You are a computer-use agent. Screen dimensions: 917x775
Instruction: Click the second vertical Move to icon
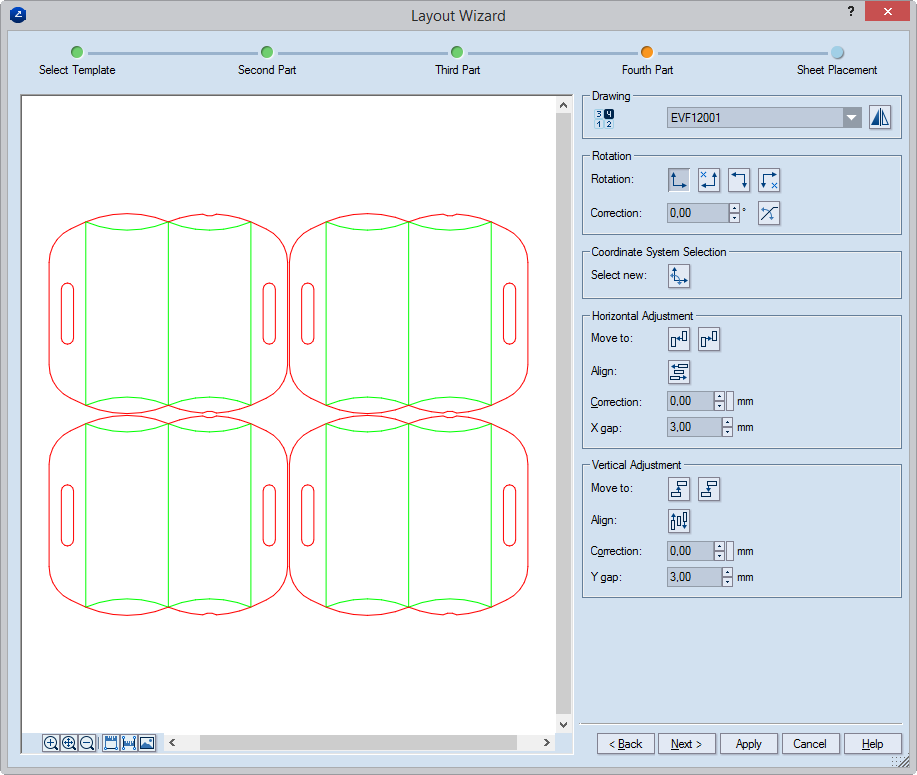tap(709, 489)
